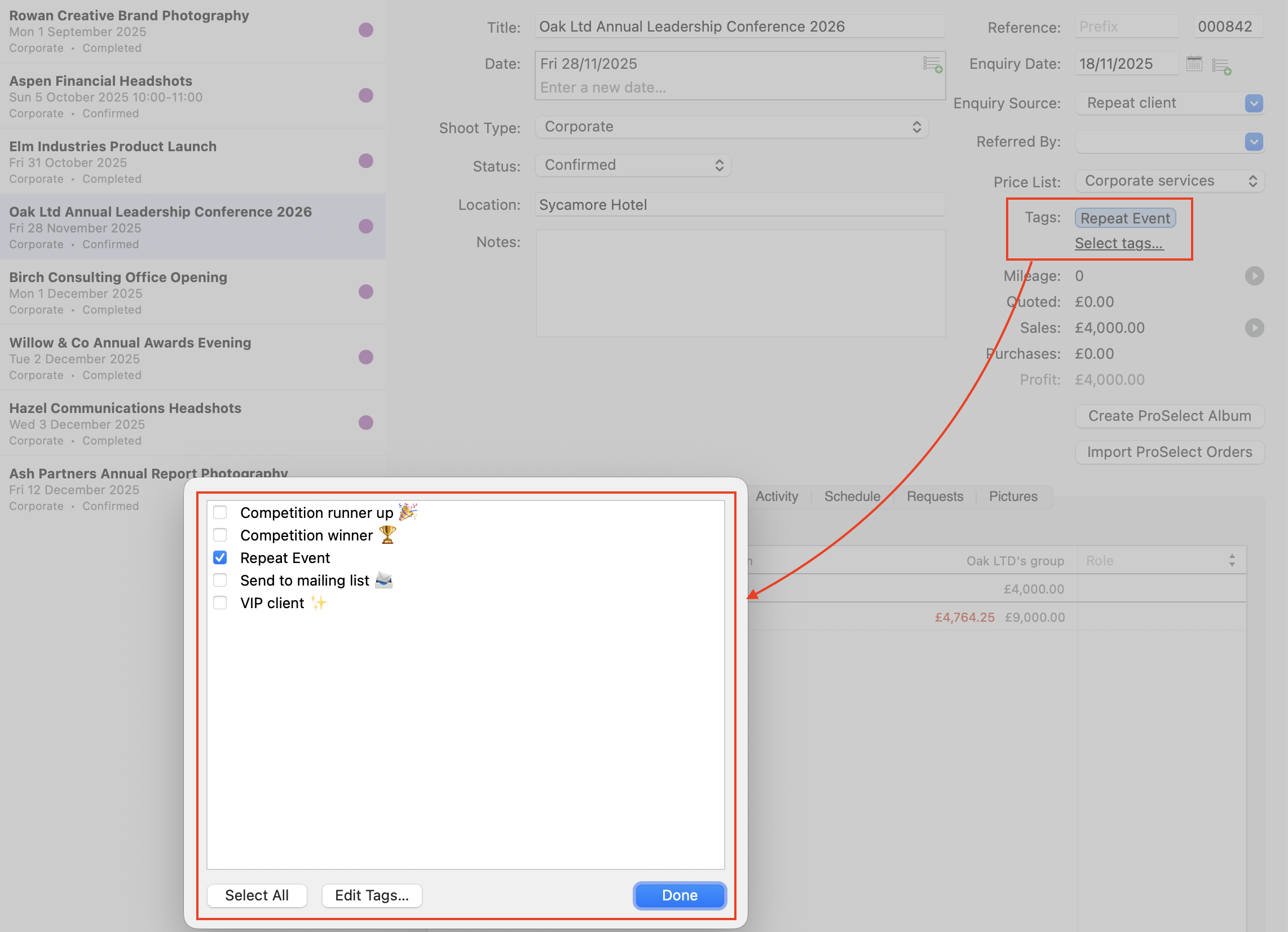Image resolution: width=1288 pixels, height=932 pixels.
Task: Switch to the Pictures tab
Action: click(1013, 496)
